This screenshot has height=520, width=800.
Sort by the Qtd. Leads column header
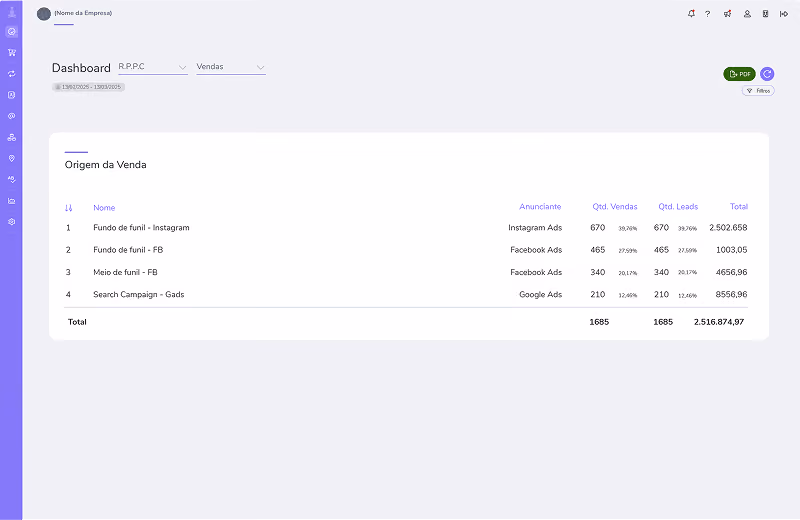tap(678, 207)
